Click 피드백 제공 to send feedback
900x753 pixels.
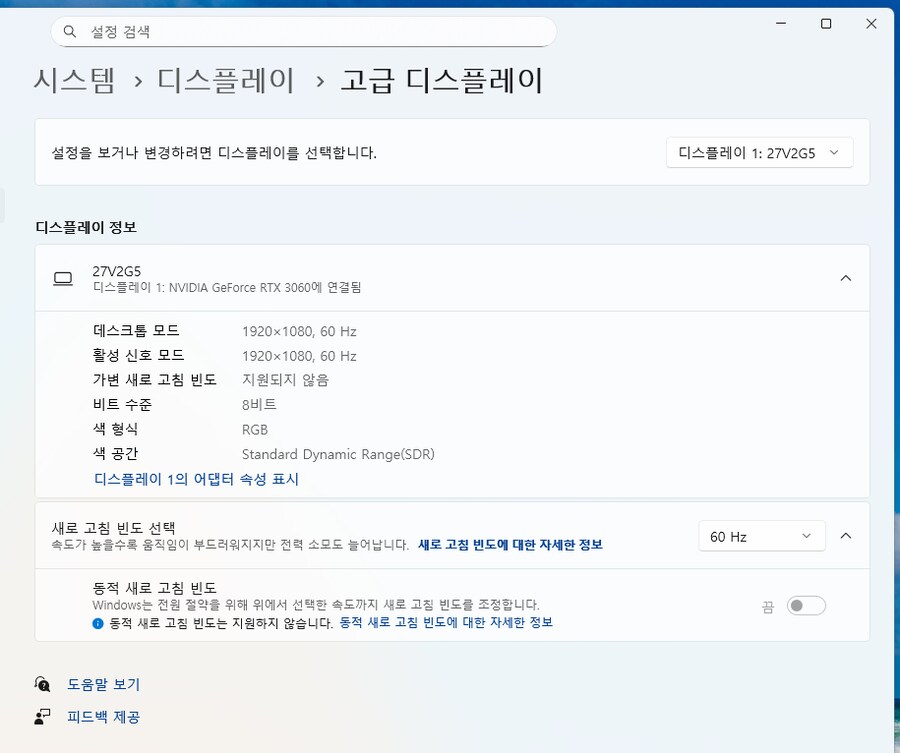click(103, 716)
